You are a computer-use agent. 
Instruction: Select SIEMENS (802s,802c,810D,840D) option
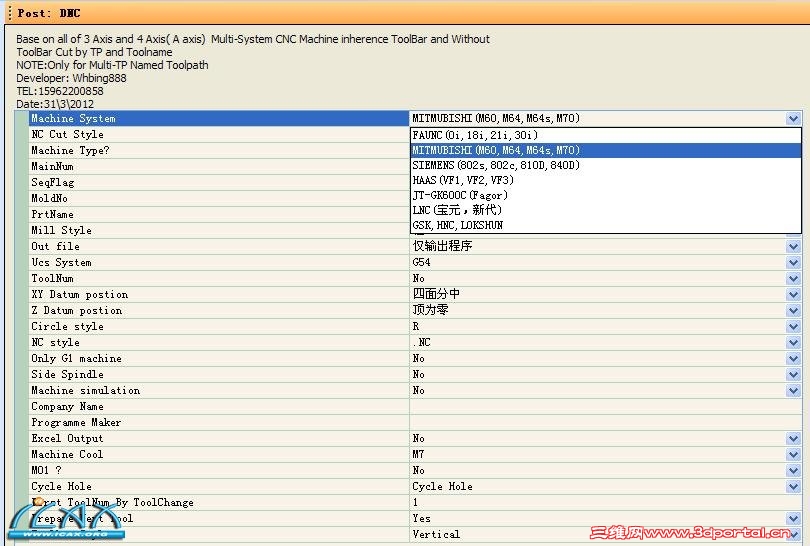pyautogui.click(x=605, y=165)
